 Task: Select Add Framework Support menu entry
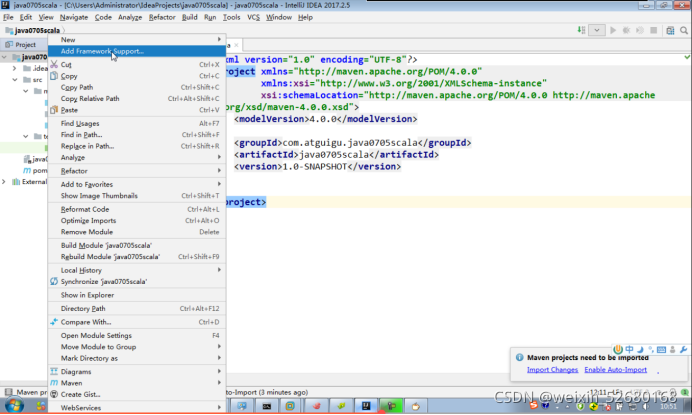click(137, 51)
